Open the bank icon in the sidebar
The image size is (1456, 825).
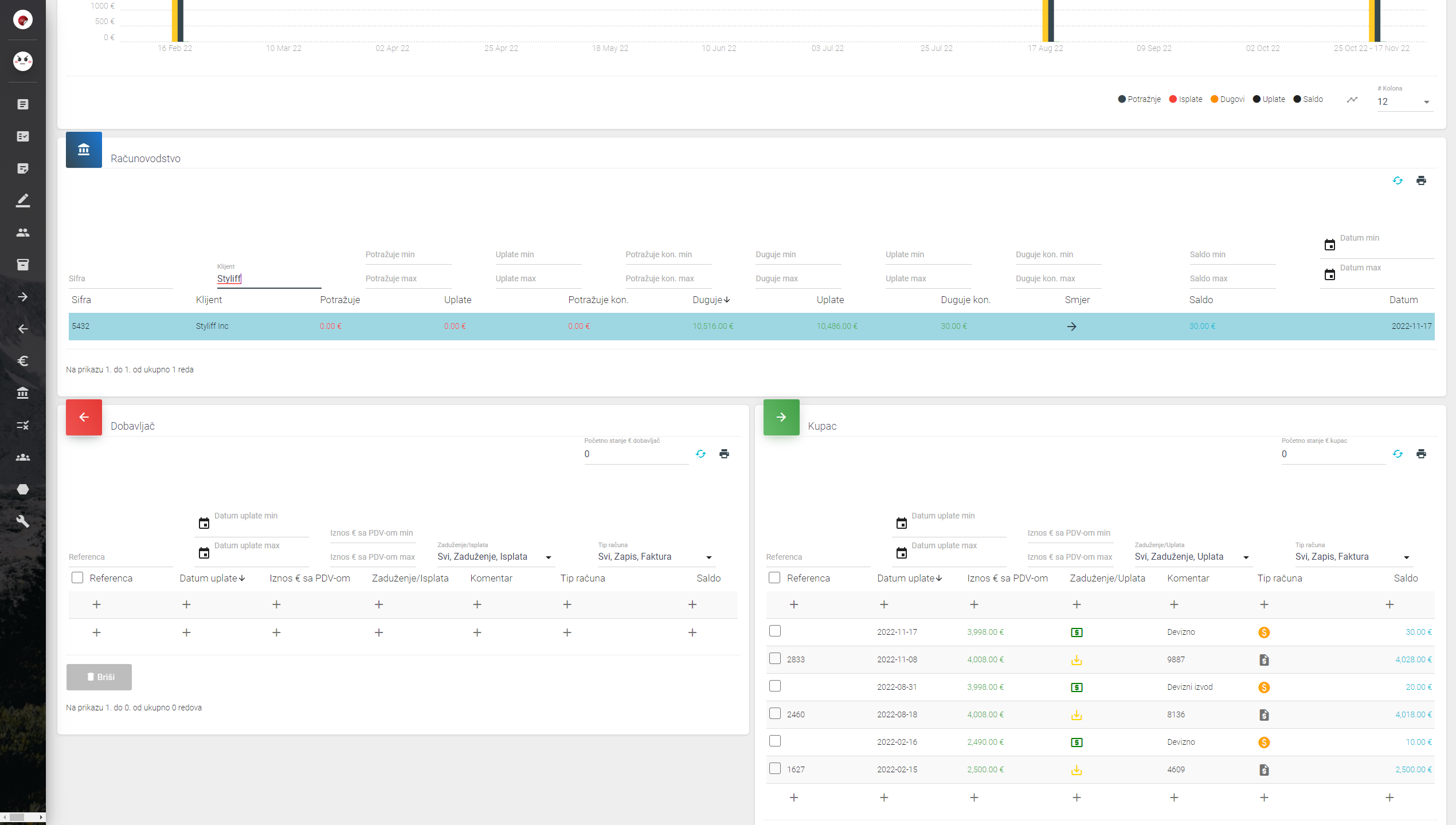pyautogui.click(x=23, y=393)
